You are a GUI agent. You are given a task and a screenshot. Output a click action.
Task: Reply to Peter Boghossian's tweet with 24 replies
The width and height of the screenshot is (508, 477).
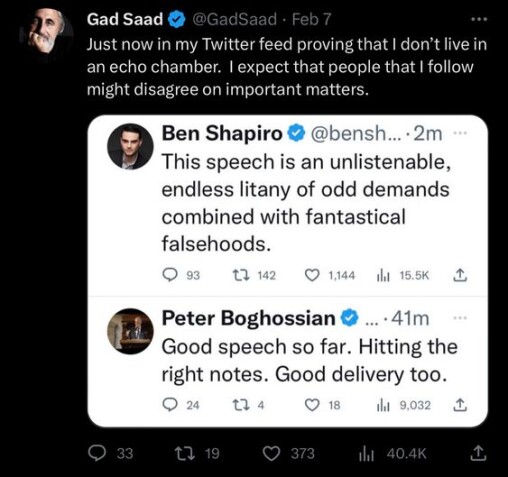(x=170, y=405)
